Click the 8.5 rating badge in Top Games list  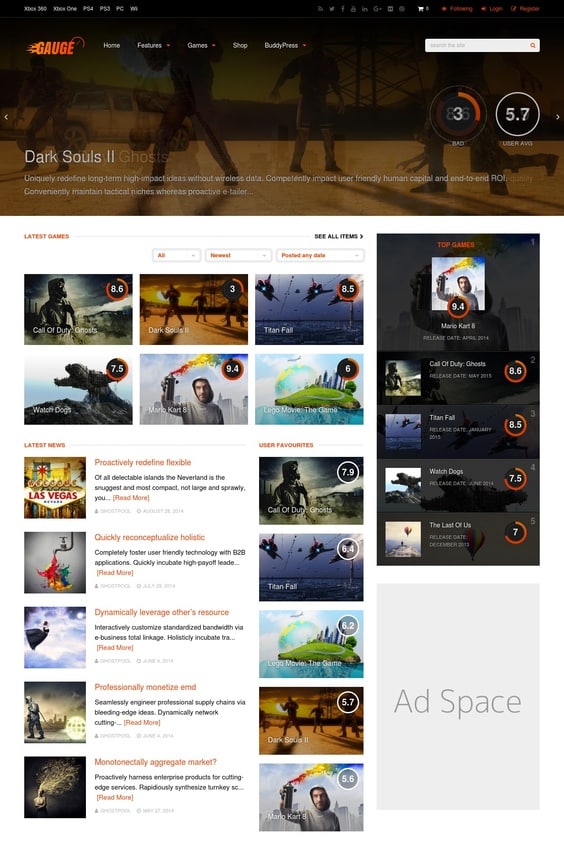coord(515,425)
